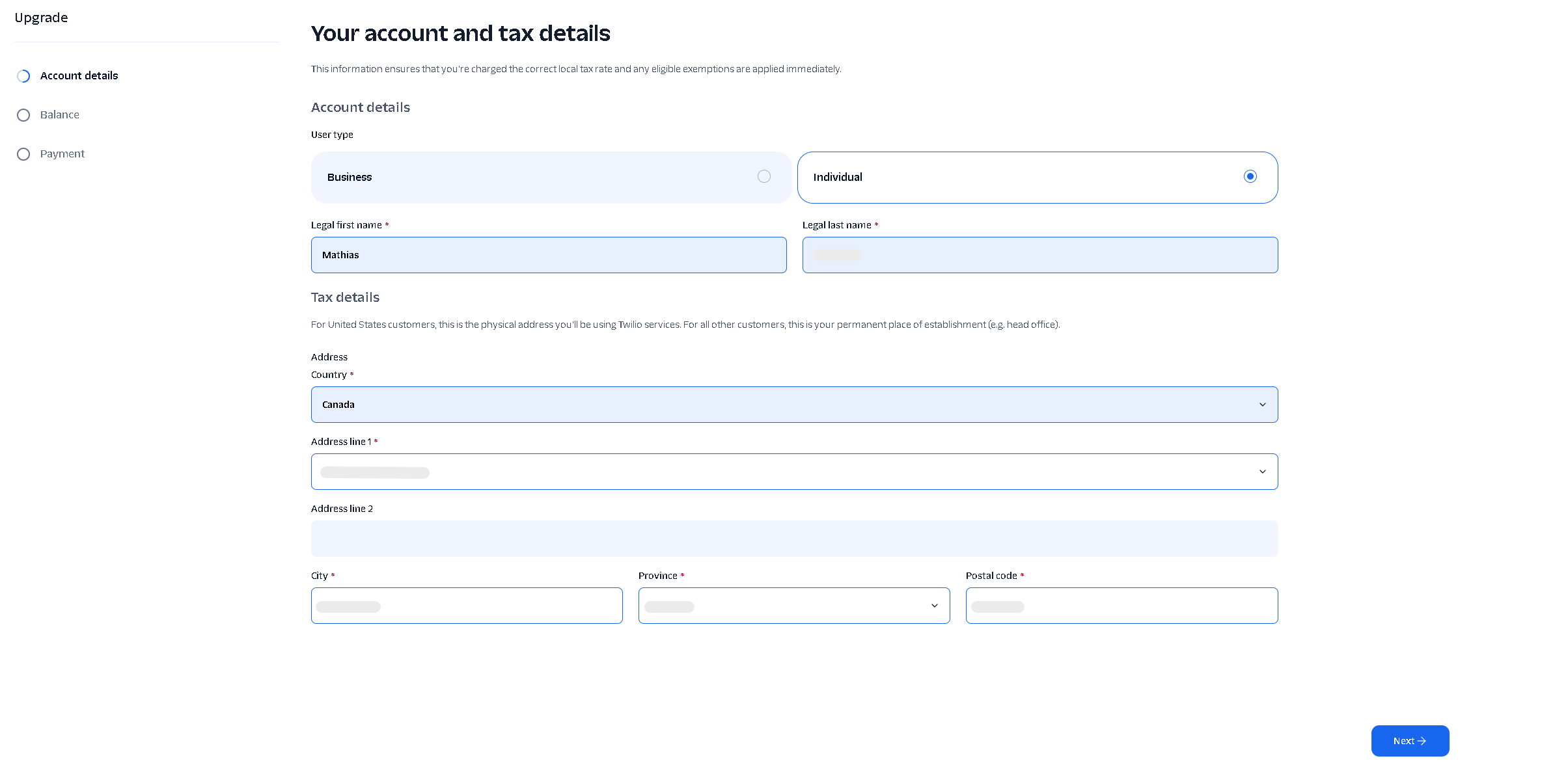Viewport: 1568px width, 778px height.
Task: Go to the Account details step
Action: click(79, 76)
